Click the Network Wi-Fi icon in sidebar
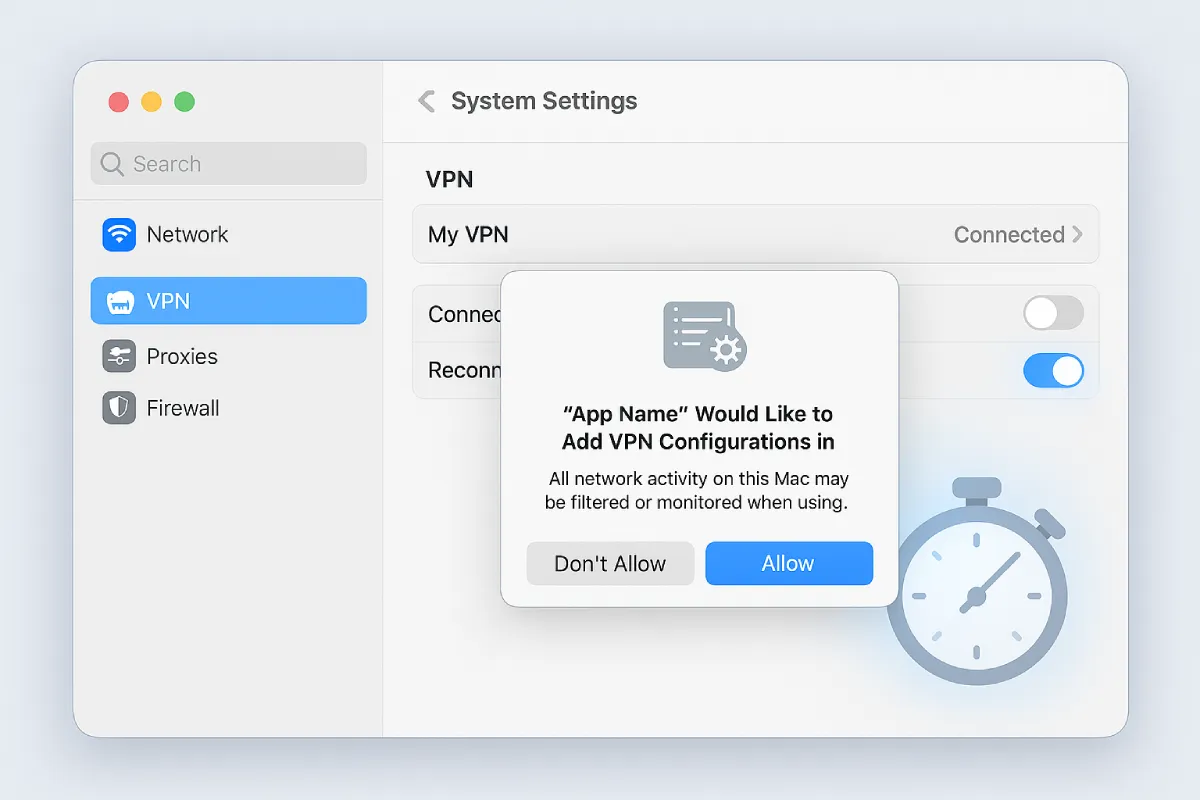The image size is (1200, 800). pyautogui.click(x=119, y=235)
